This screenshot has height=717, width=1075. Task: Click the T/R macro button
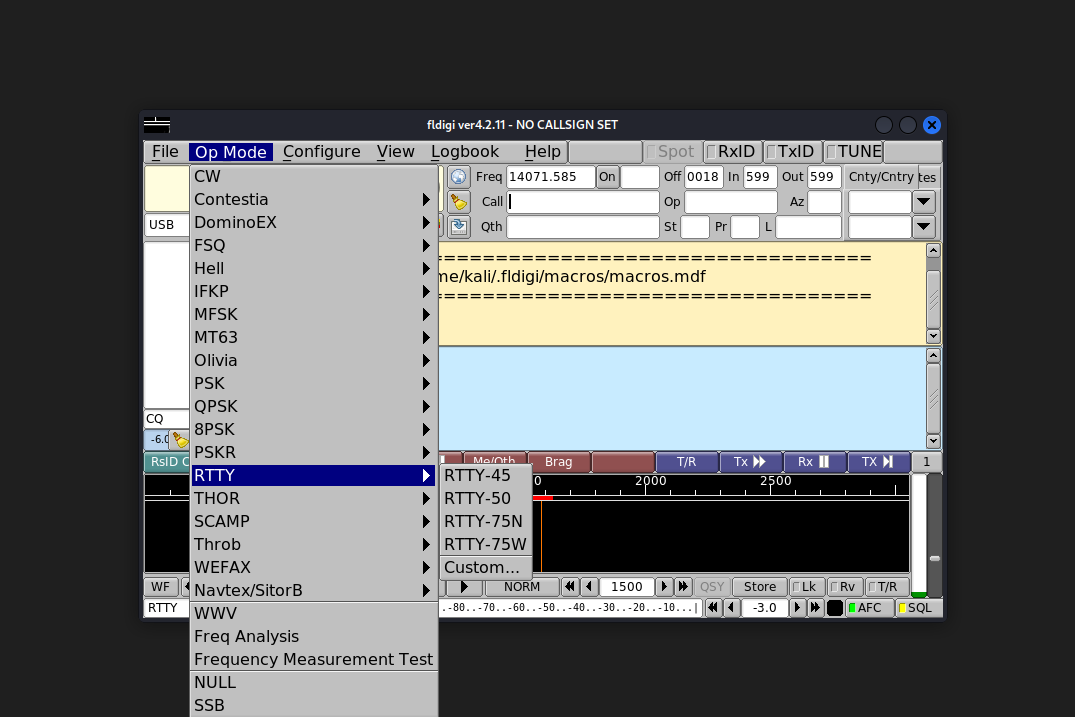(686, 462)
